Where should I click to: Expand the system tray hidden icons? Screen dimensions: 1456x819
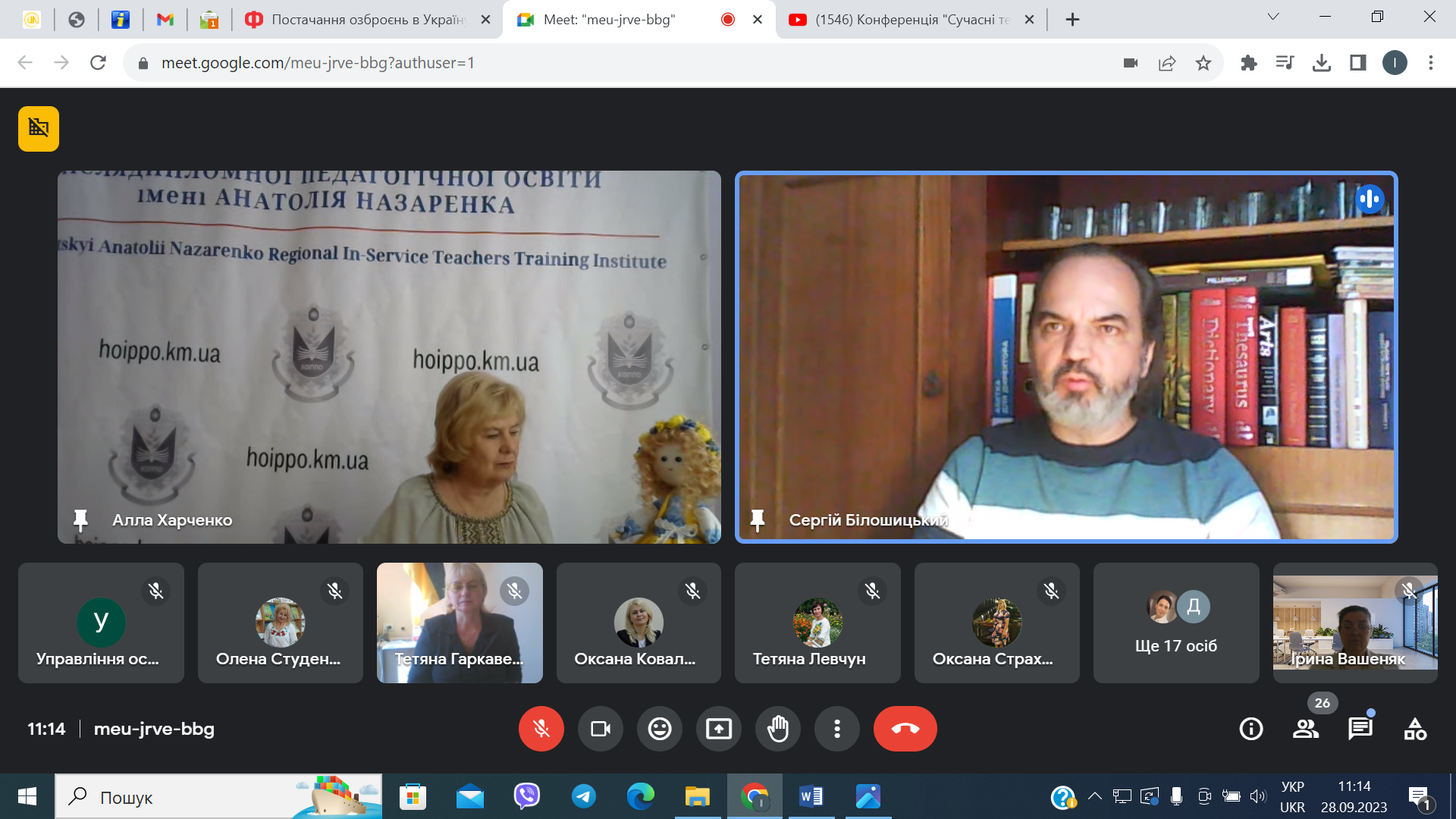(x=1095, y=796)
